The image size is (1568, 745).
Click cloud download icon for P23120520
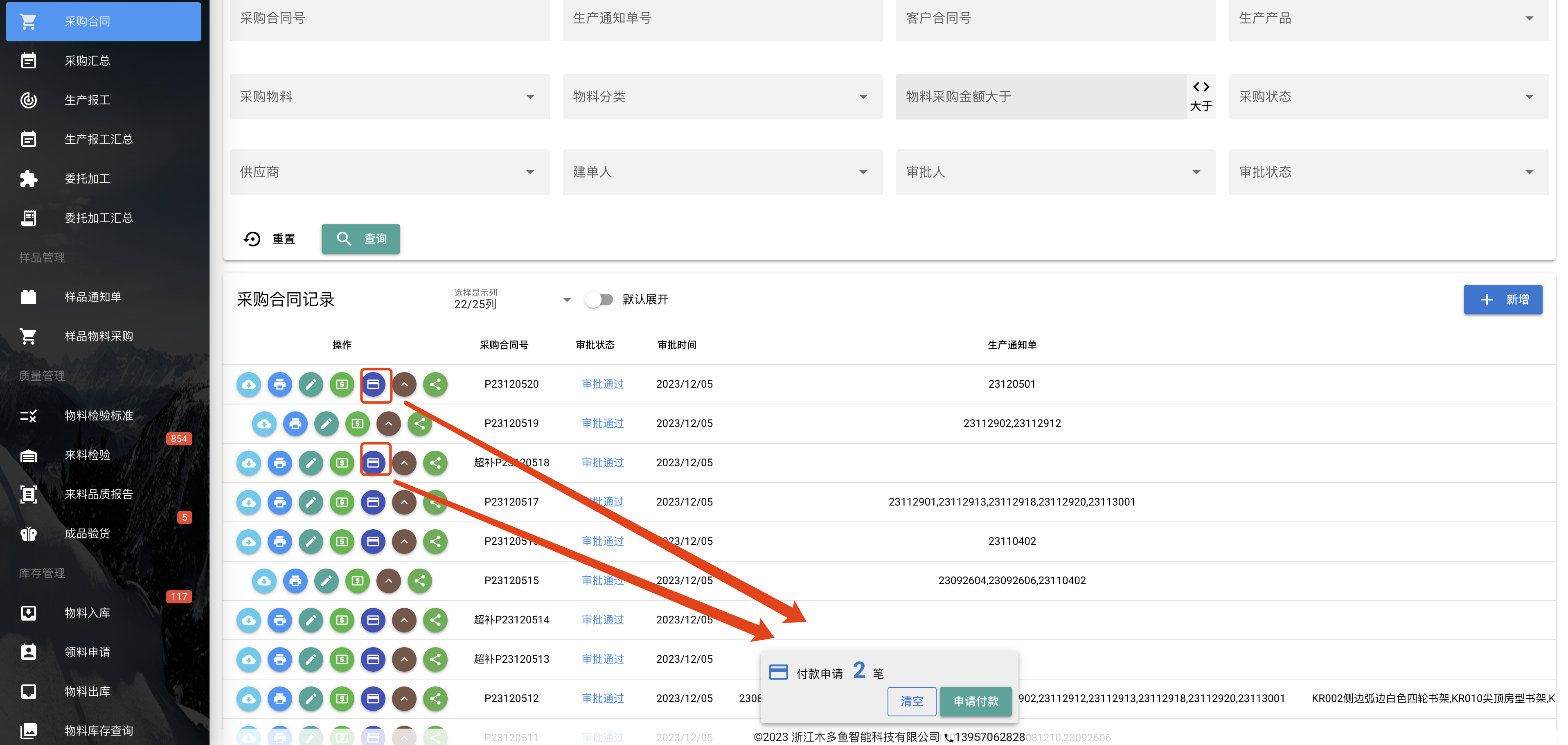point(248,384)
